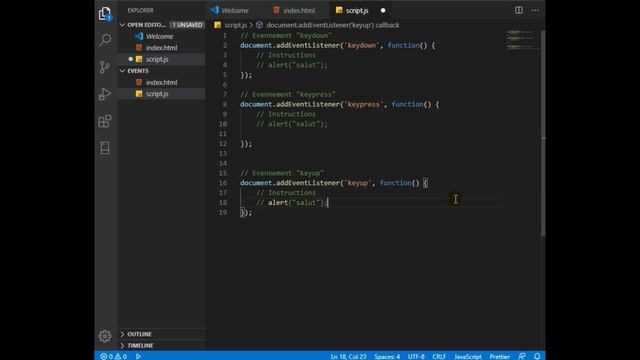Image resolution: width=640 pixels, height=360 pixels.
Task: Change the CRLF end-of-line setting
Action: (x=439, y=356)
